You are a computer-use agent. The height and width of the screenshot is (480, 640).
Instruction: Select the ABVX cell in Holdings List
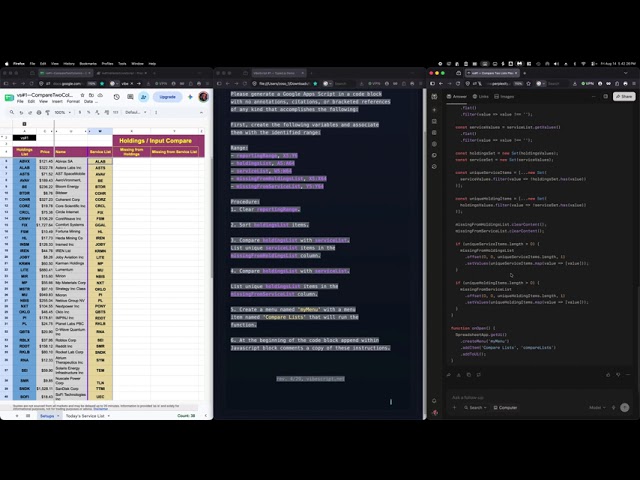24,161
